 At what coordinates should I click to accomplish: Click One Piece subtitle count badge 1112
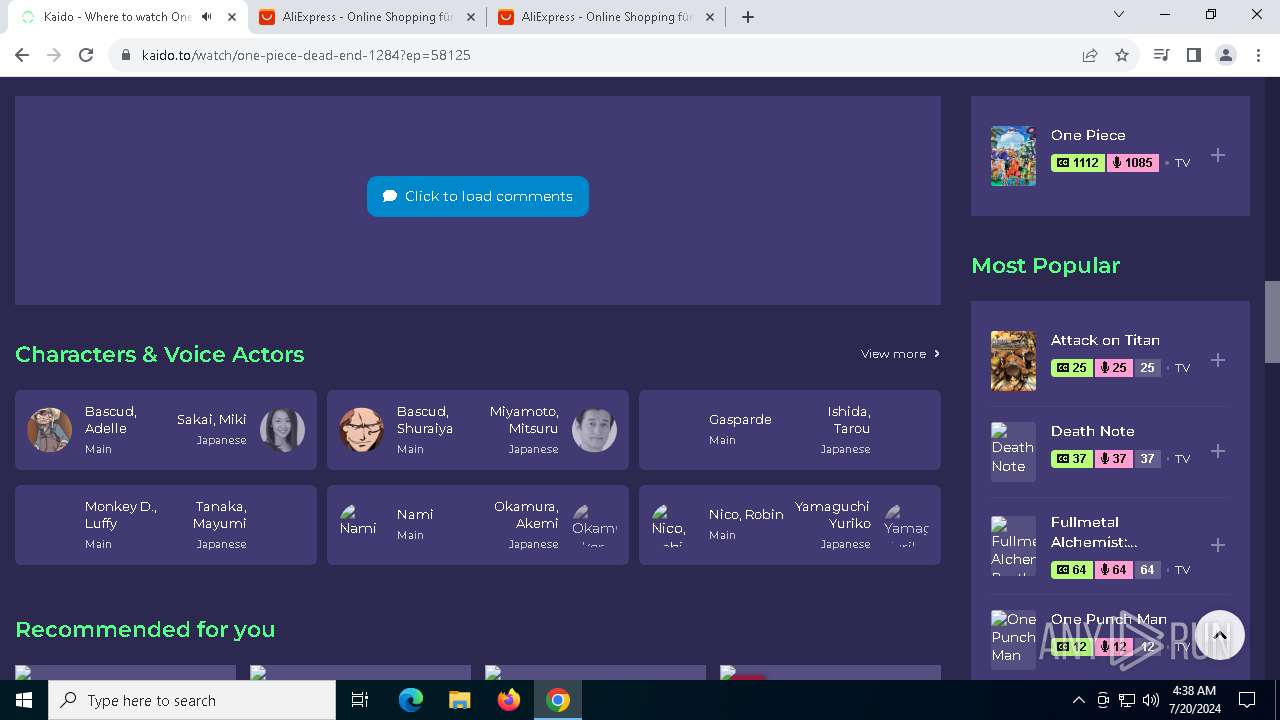(x=1077, y=163)
